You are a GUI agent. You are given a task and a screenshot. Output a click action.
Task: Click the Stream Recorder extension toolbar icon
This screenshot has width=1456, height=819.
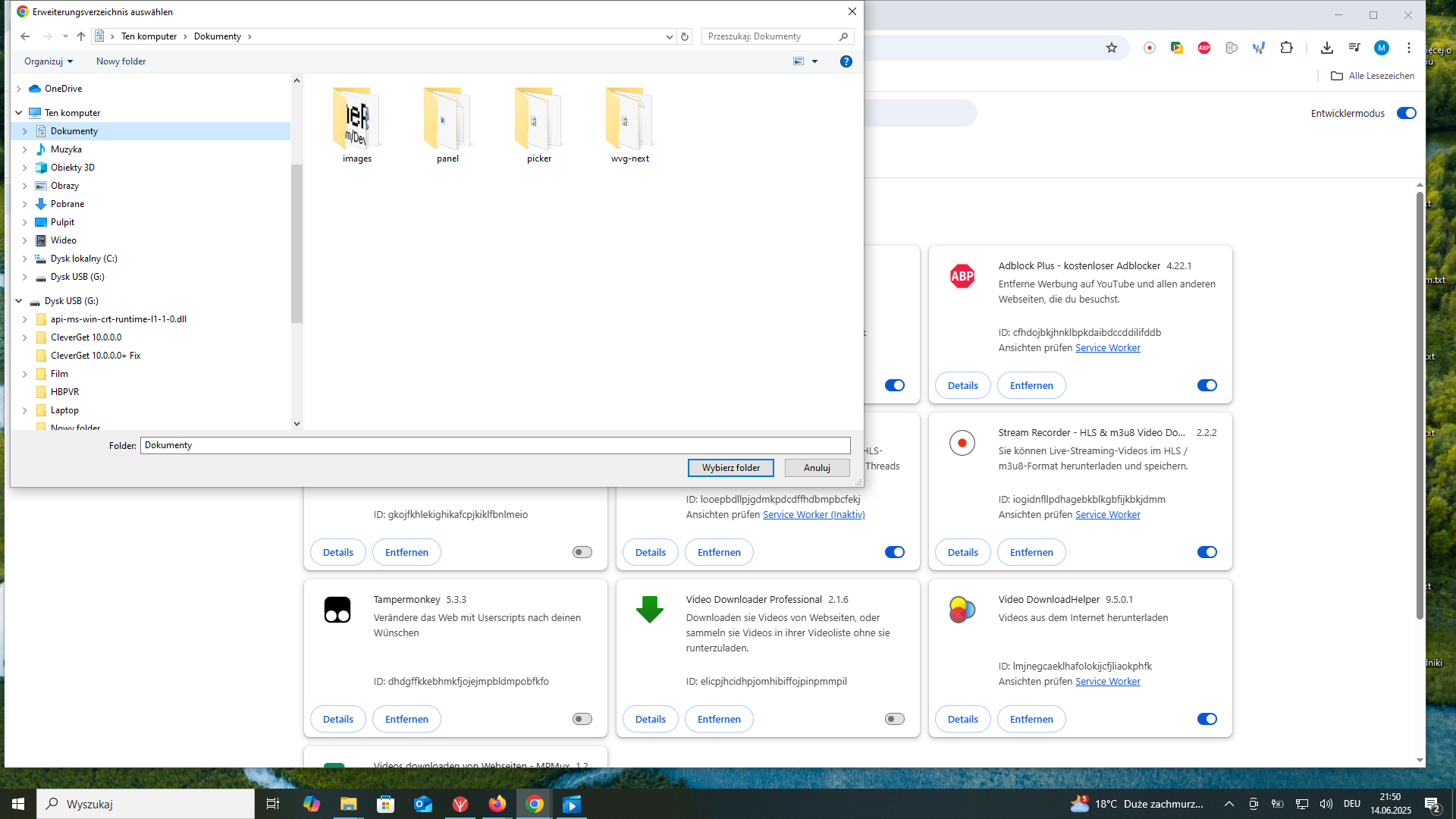pos(1150,48)
